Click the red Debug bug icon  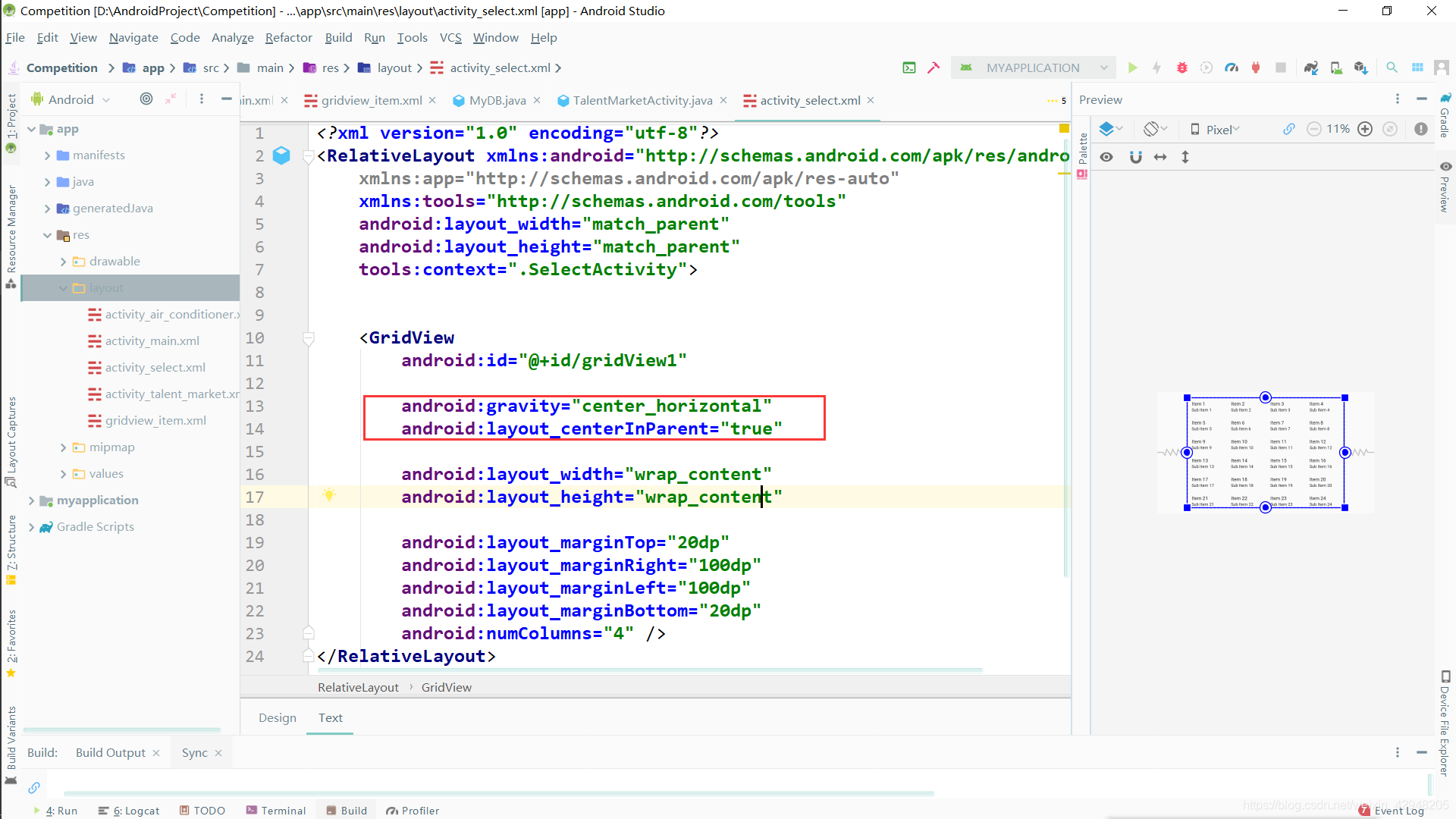click(1181, 68)
